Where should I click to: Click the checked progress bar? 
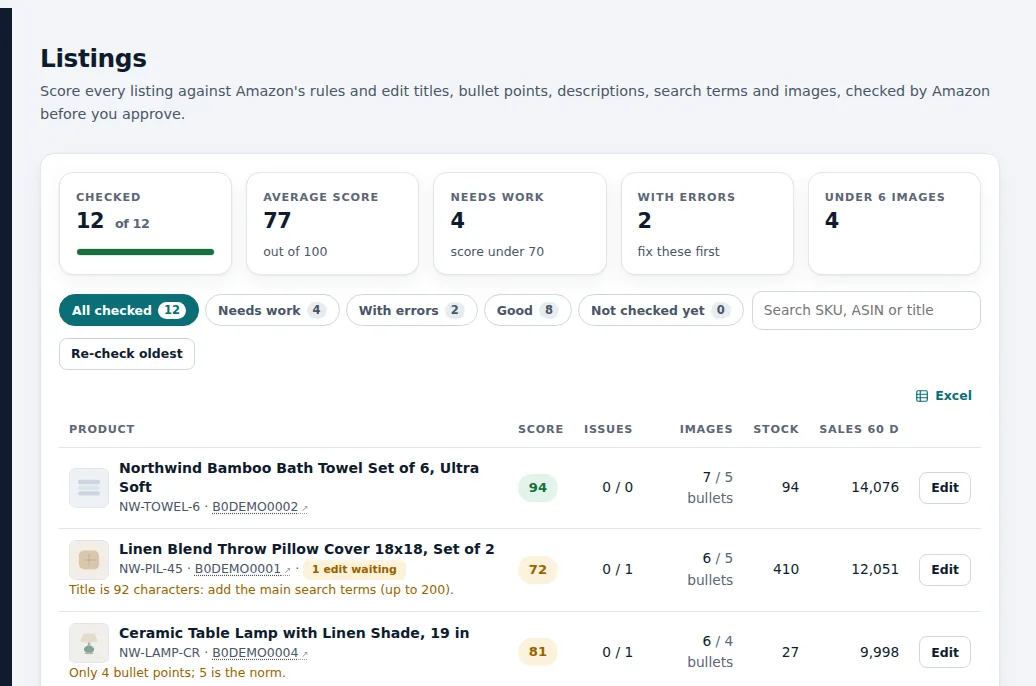[145, 252]
